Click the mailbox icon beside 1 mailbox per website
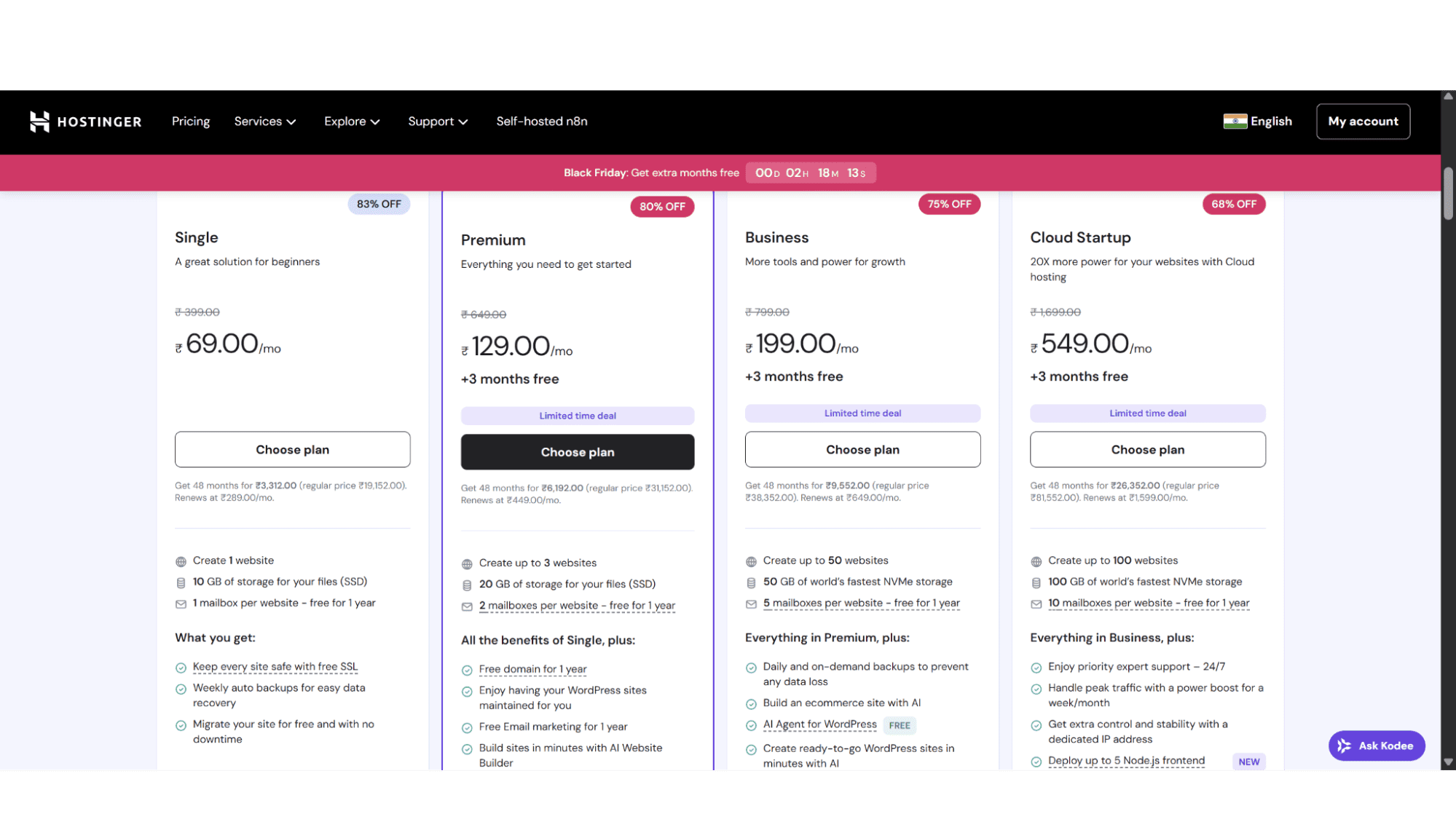1456x819 pixels. (181, 604)
